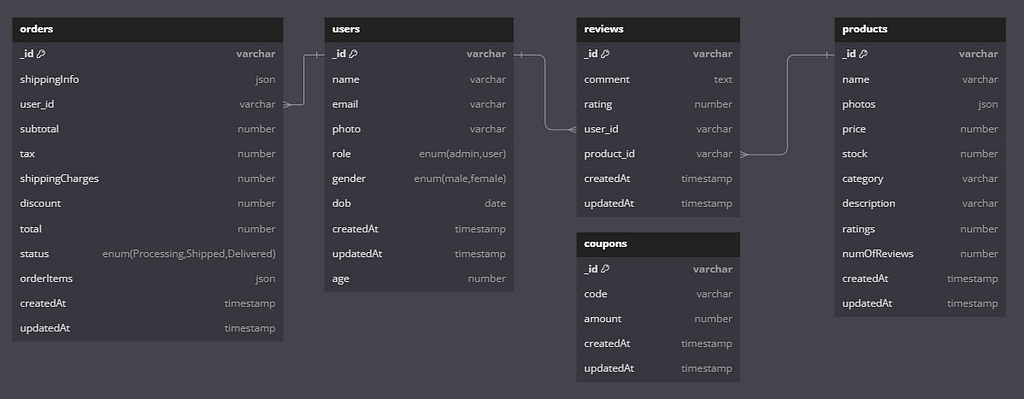
Task: Click the category field in products
Action: pos(920,179)
